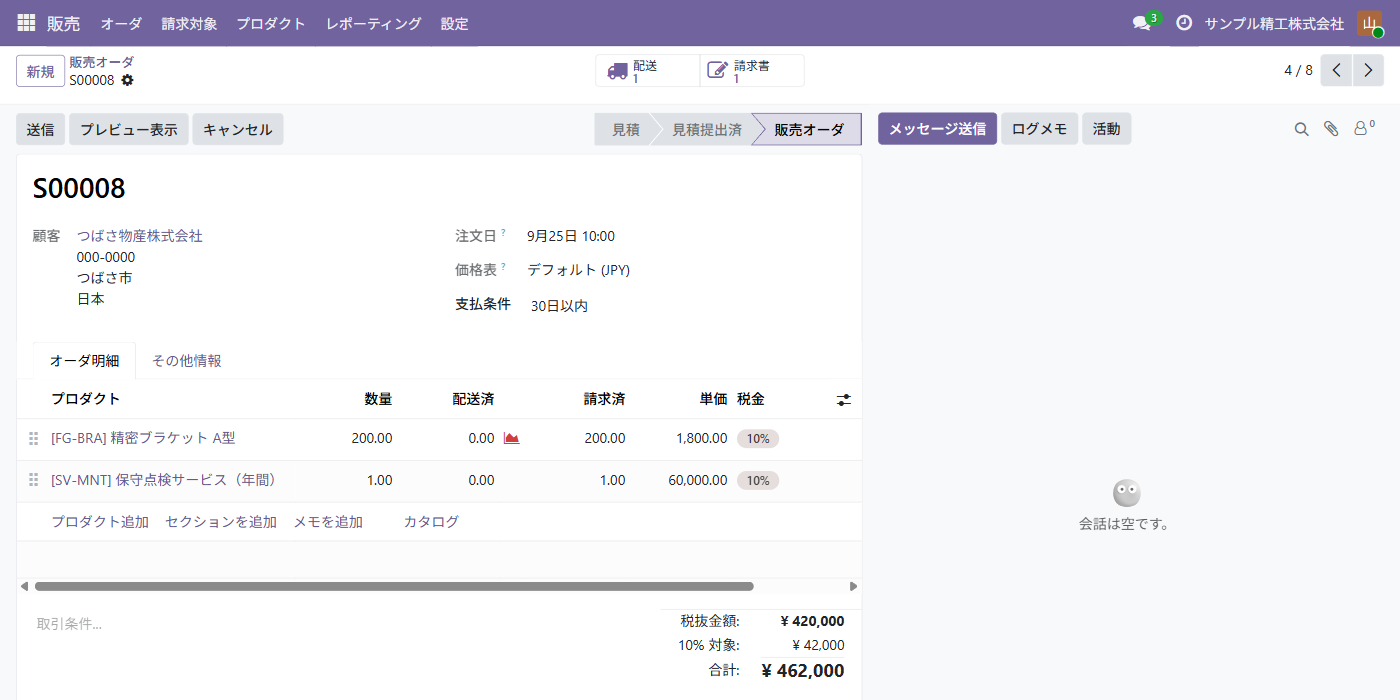Click the カタログ link
This screenshot has height=700, width=1400.
pyautogui.click(x=431, y=522)
